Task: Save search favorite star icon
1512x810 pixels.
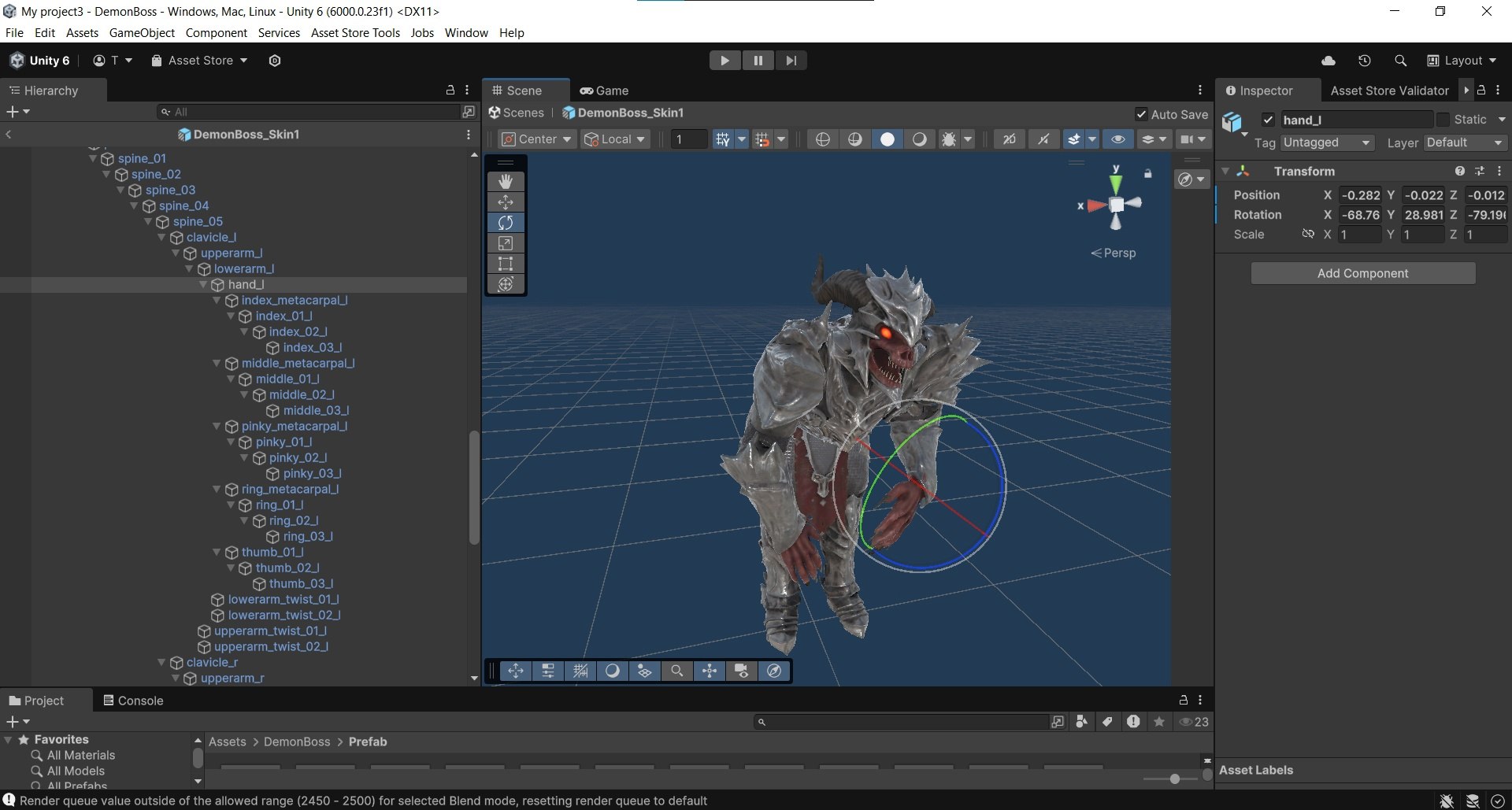Action: pyautogui.click(x=1159, y=722)
